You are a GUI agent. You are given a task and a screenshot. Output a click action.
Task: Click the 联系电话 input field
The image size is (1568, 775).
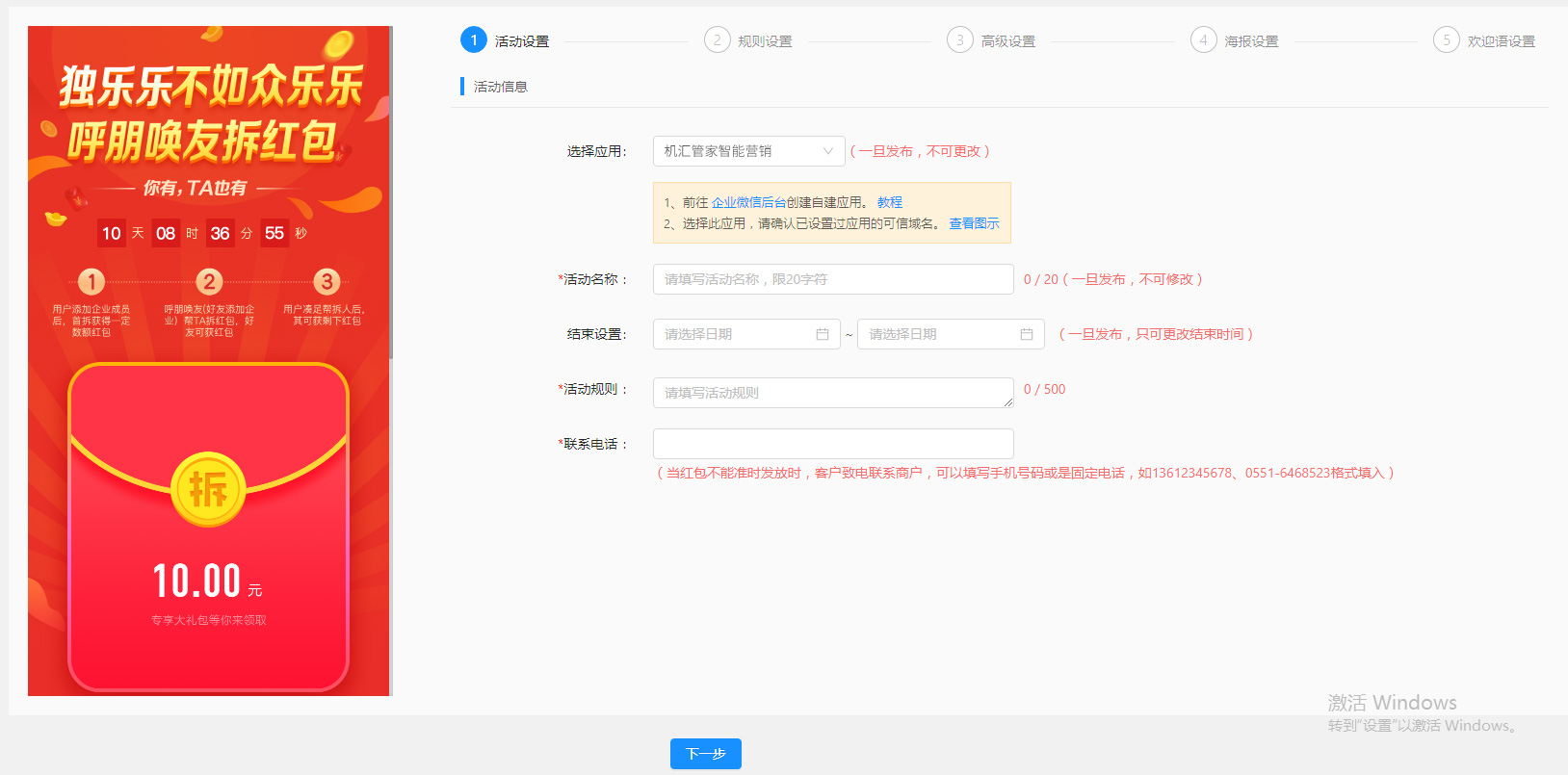coord(833,444)
